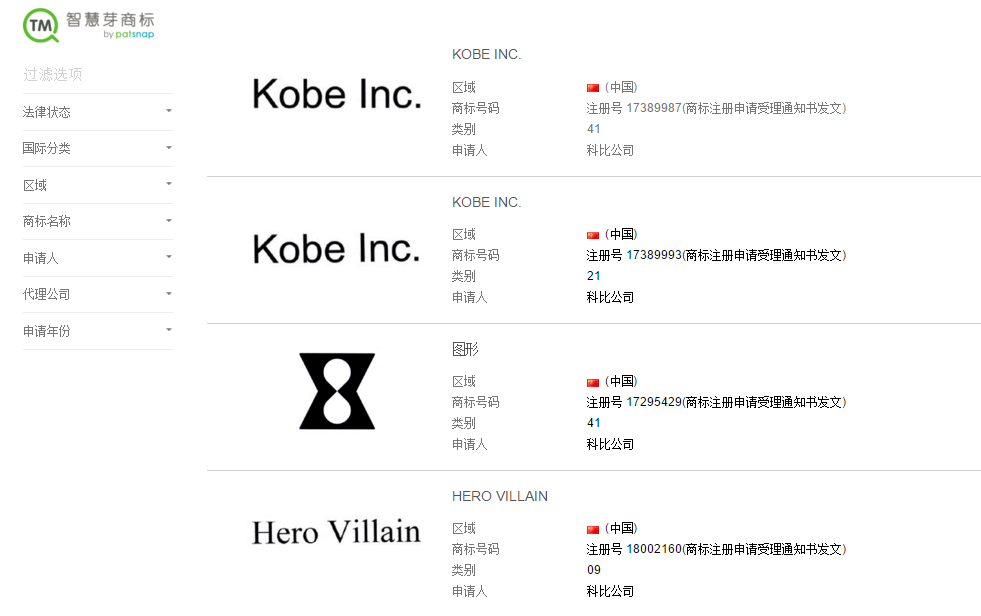Click the China flag icon beside registration 17389987
981x616 pixels.
pos(593,88)
